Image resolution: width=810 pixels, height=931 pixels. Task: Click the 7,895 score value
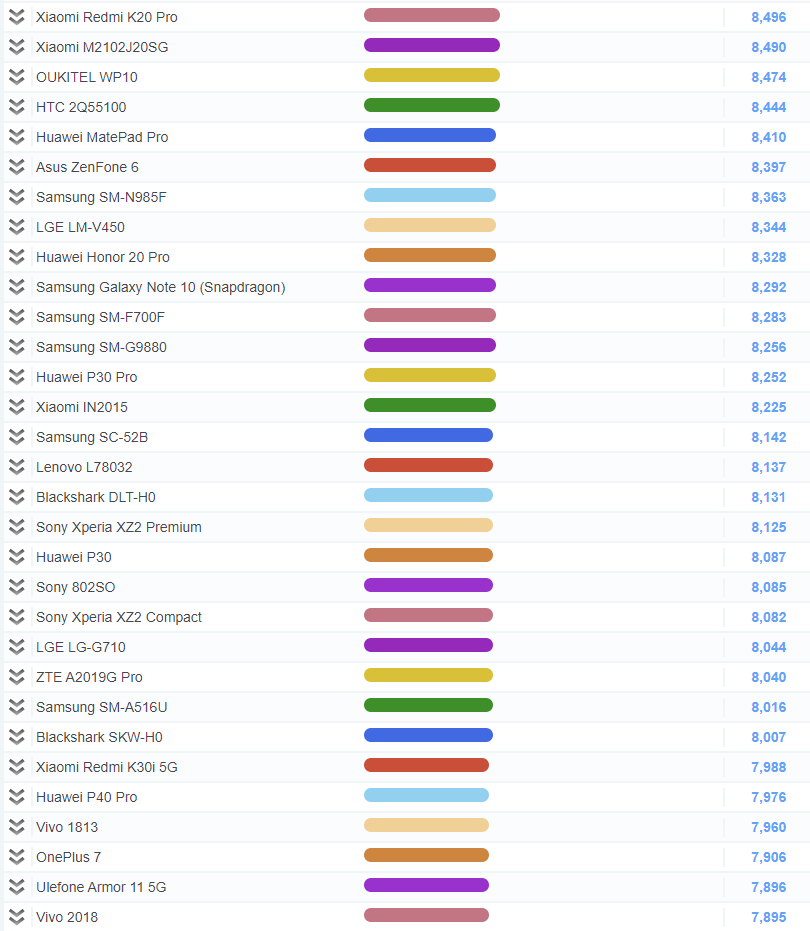(768, 917)
